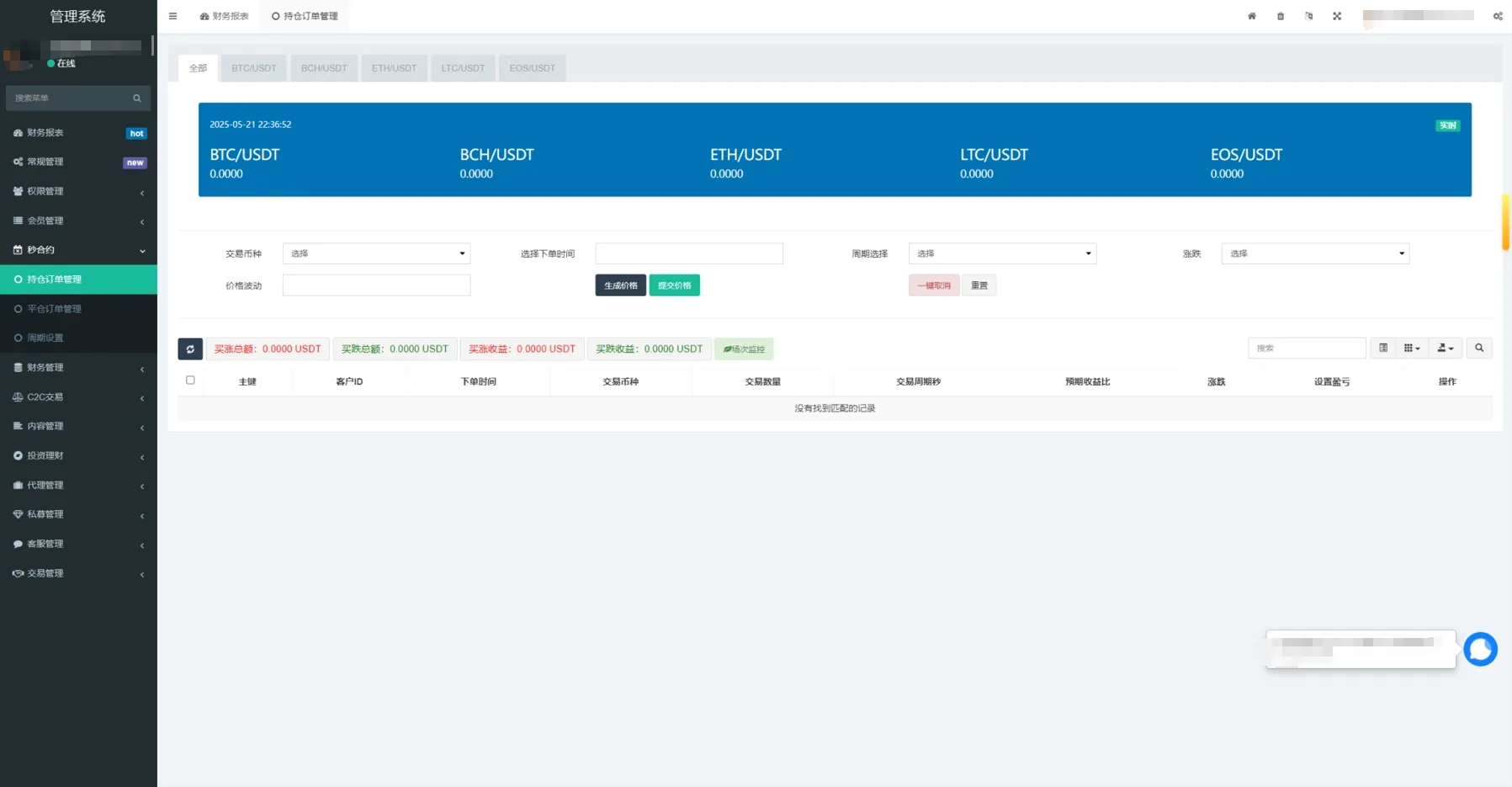1512x787 pixels.
Task: Open the 周期选择 dropdown
Action: (1002, 253)
